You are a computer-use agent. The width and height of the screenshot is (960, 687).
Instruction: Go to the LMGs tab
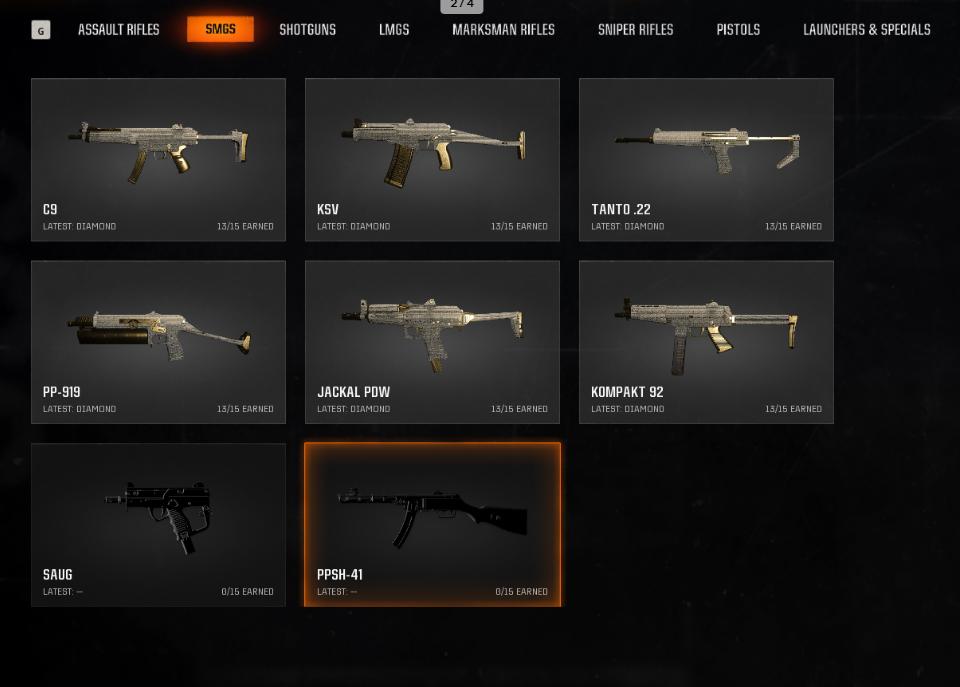point(394,29)
